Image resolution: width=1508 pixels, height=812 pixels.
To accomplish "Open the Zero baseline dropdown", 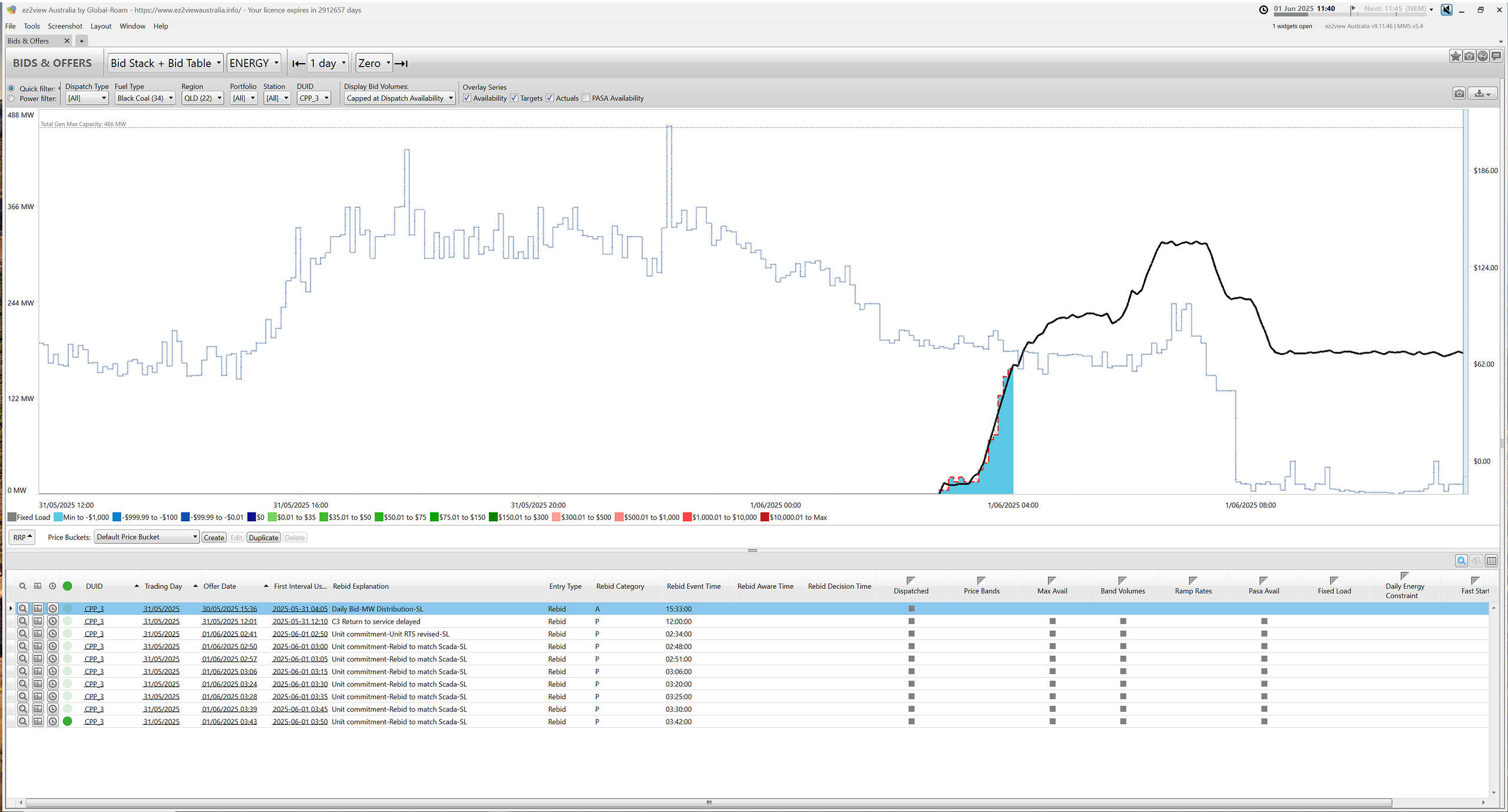I will [374, 64].
